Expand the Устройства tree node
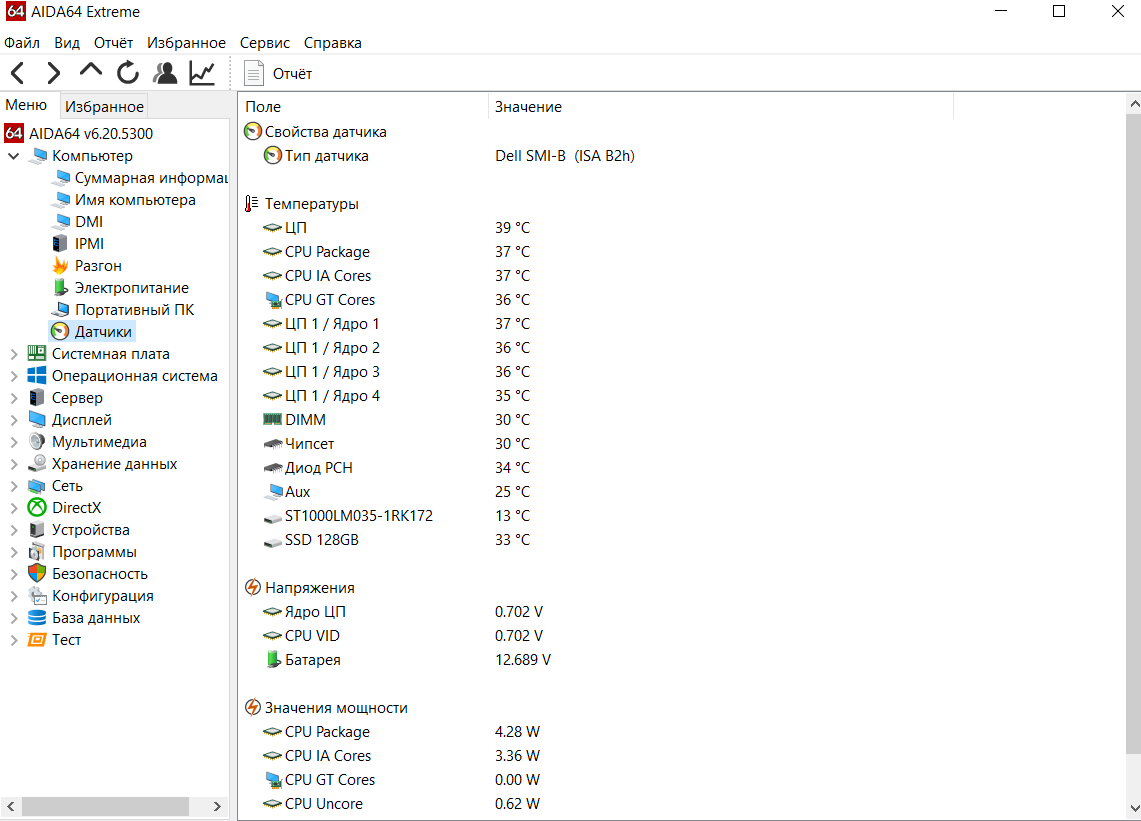This screenshot has height=821, width=1141. tap(13, 531)
